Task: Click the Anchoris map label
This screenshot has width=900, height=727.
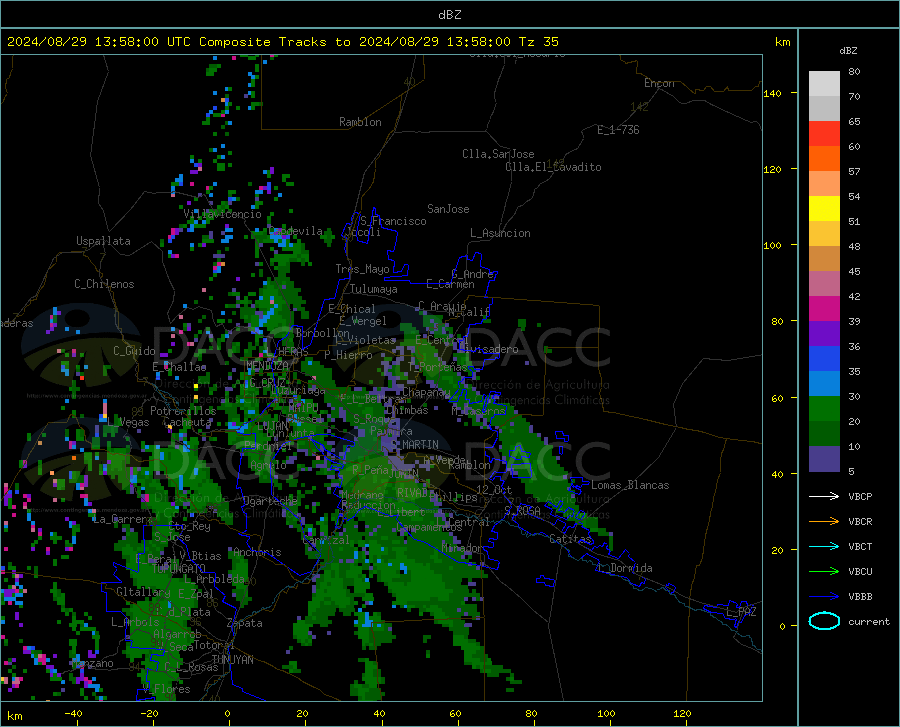Action: 257,552
